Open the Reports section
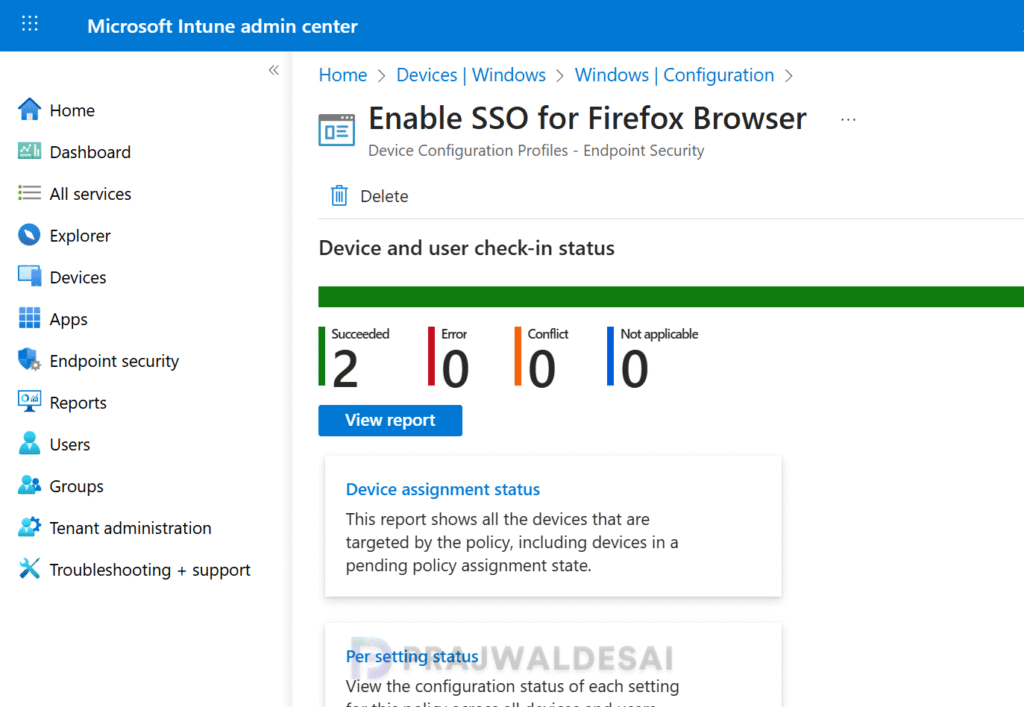Image resolution: width=1024 pixels, height=707 pixels. [78, 403]
